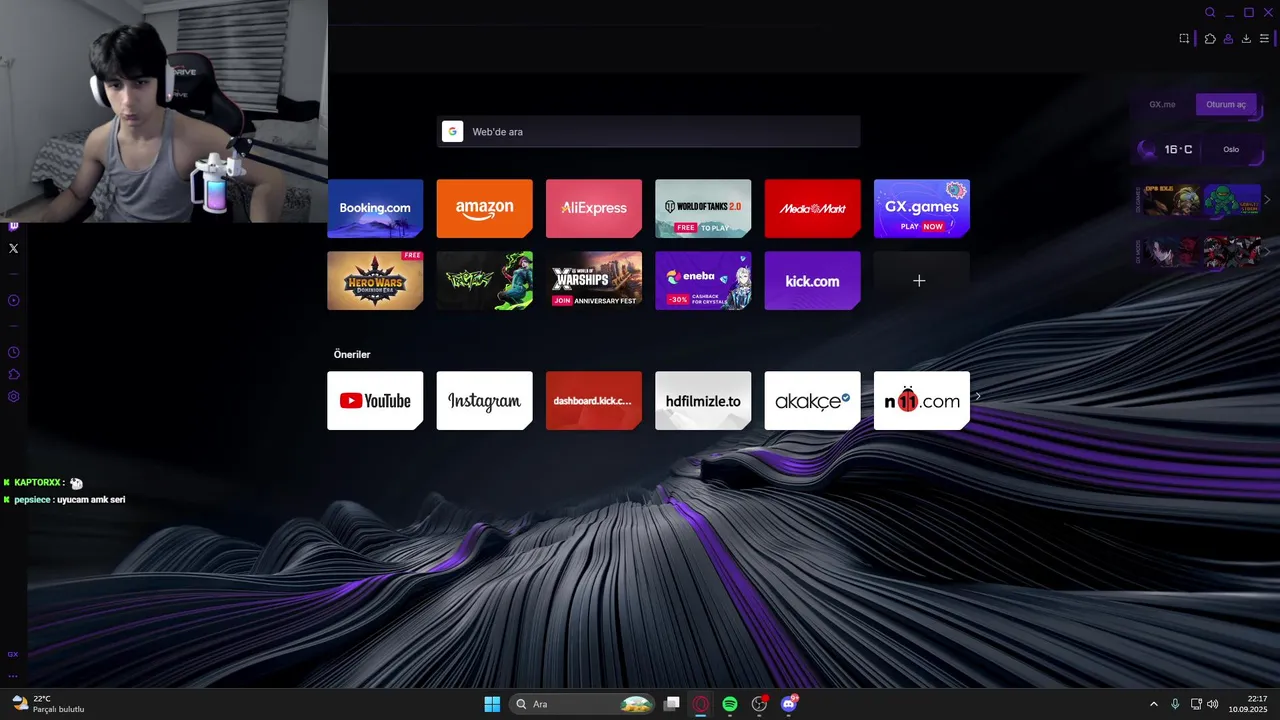Click the network icon in system tray
This screenshot has height=720, width=1280.
click(1196, 704)
